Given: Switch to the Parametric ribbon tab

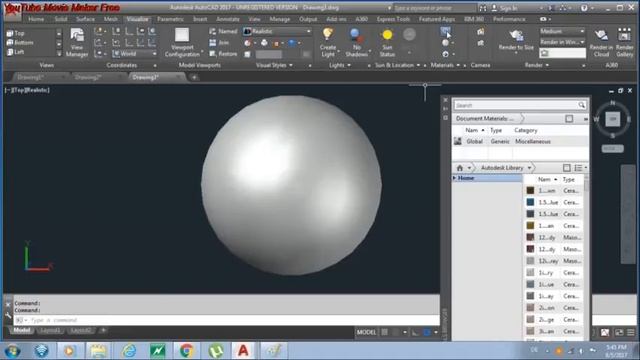Looking at the screenshot, I should point(170,19).
